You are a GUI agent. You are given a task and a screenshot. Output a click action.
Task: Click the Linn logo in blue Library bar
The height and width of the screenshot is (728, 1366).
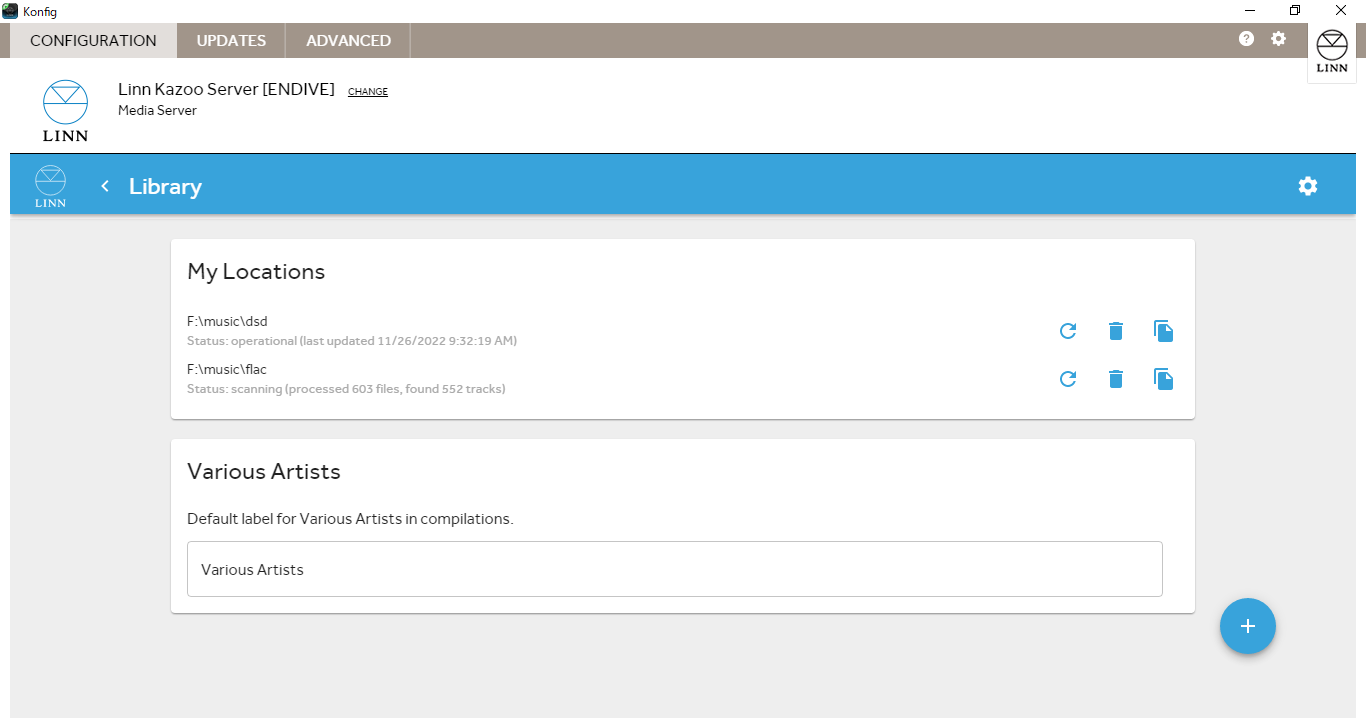(x=50, y=186)
